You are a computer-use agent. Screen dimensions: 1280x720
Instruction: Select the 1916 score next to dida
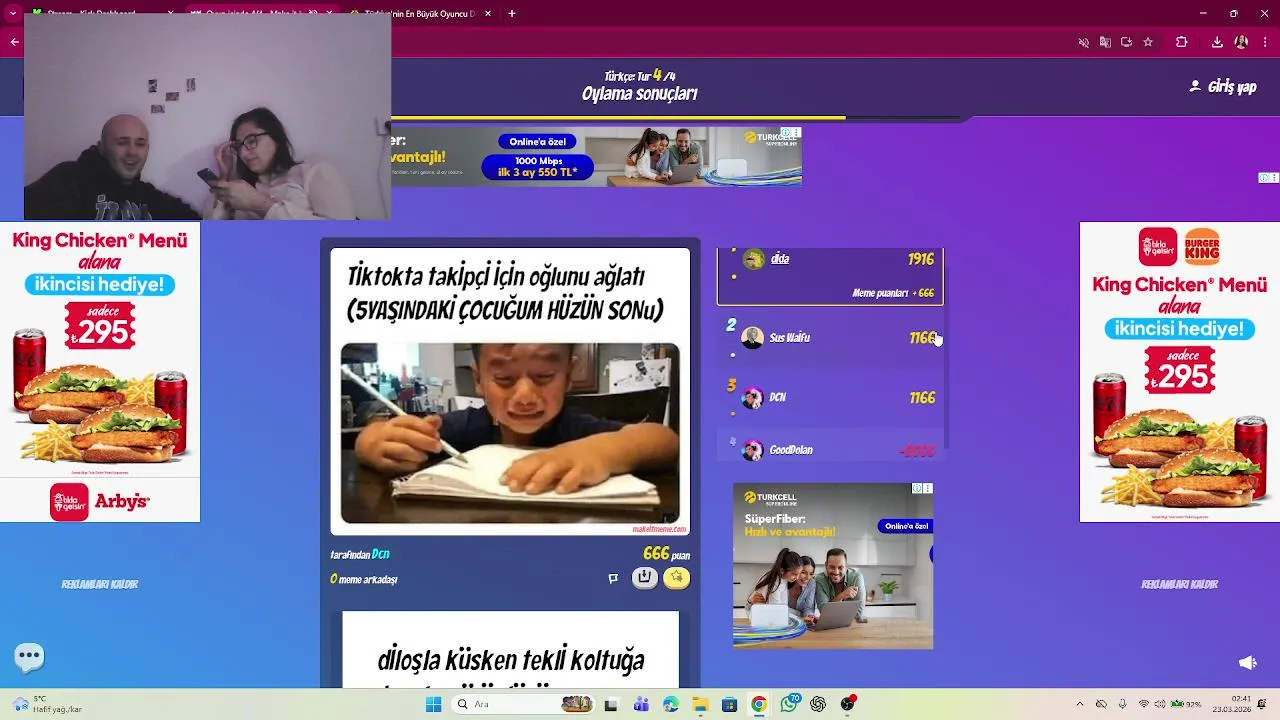tap(921, 259)
